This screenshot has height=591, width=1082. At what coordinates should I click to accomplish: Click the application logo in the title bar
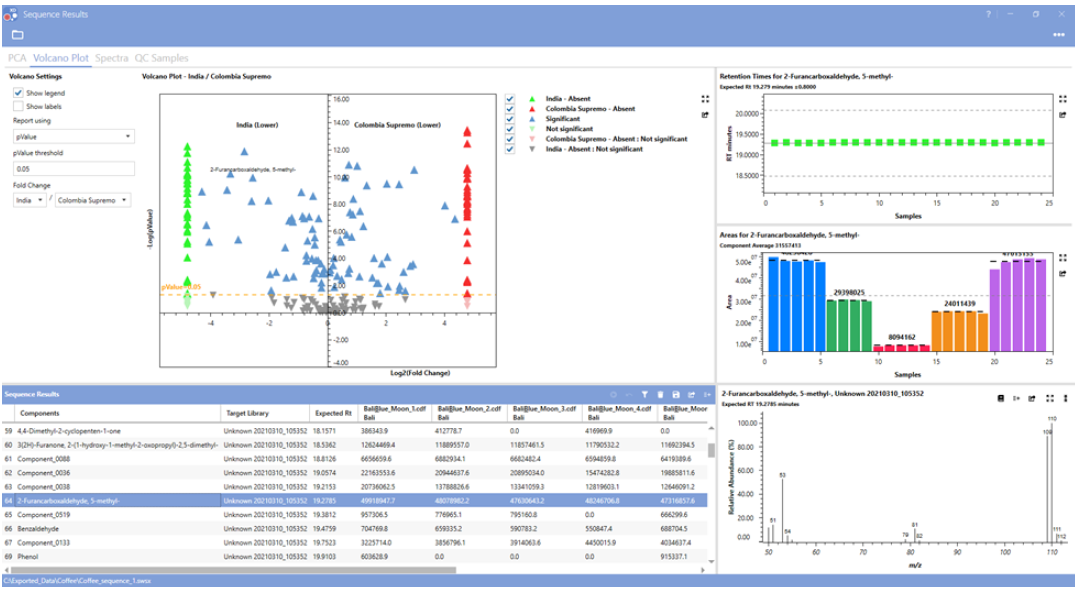click(x=10, y=14)
